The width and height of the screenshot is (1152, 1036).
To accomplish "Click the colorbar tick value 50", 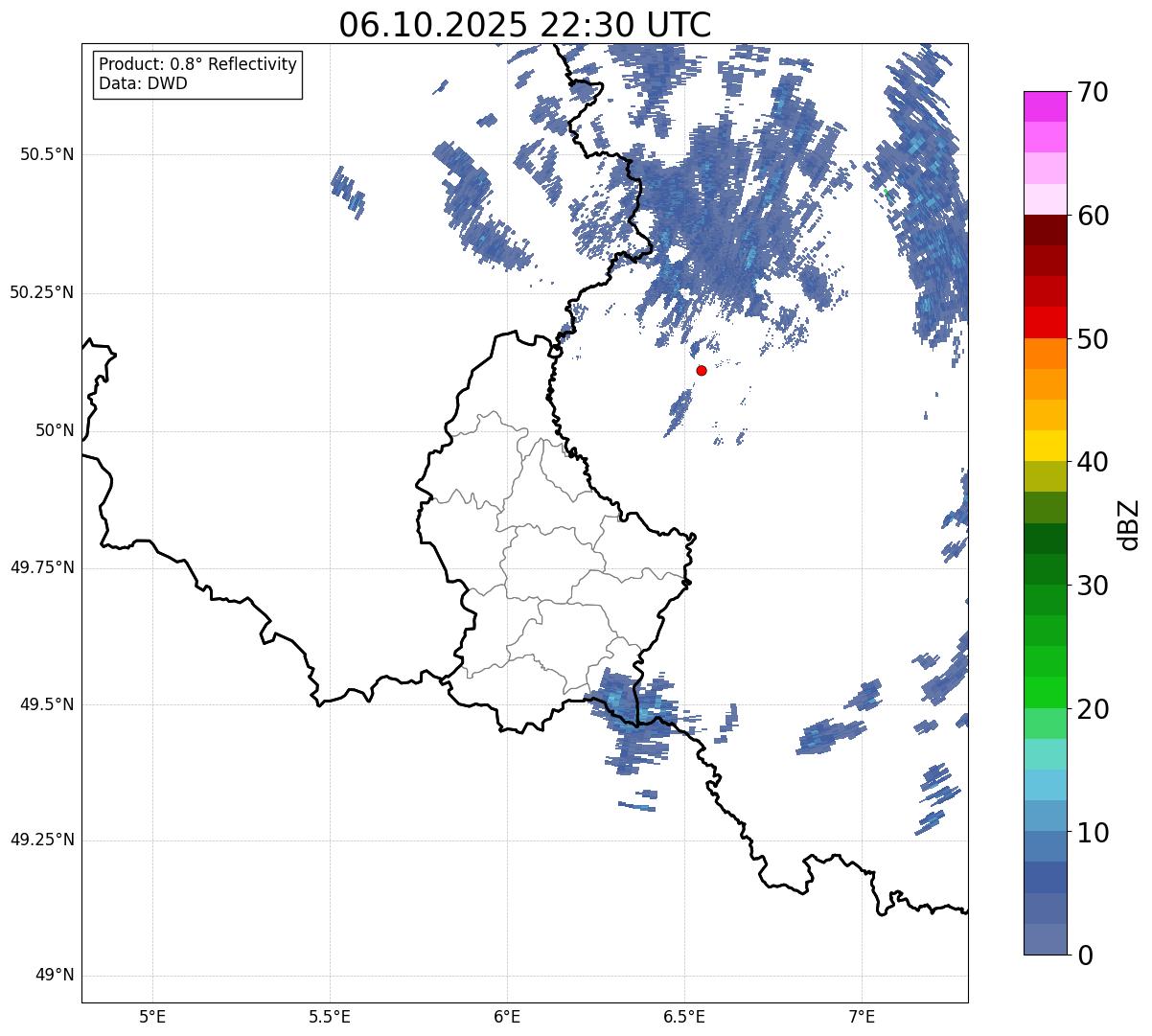I will (x=1093, y=339).
